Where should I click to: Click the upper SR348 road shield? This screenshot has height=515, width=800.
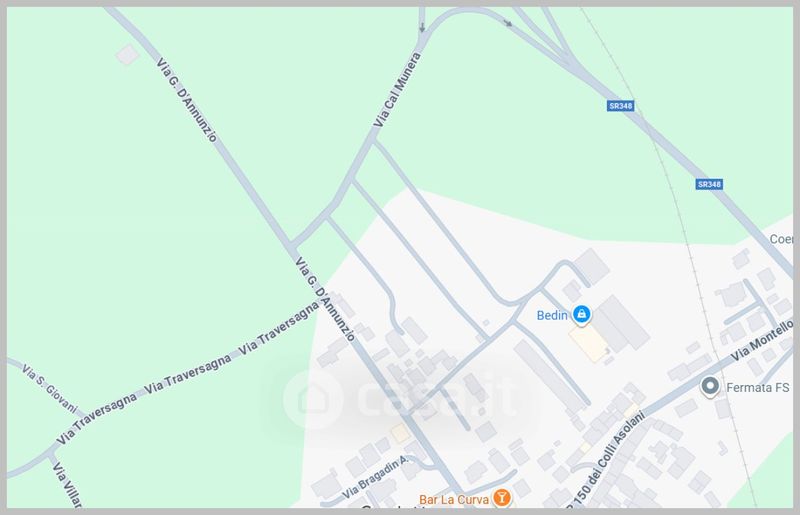click(x=620, y=106)
